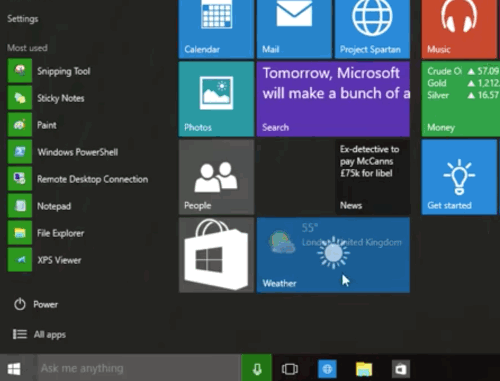Open File Explorer icon in Start list
Image resolution: width=500 pixels, height=381 pixels.
point(20,233)
